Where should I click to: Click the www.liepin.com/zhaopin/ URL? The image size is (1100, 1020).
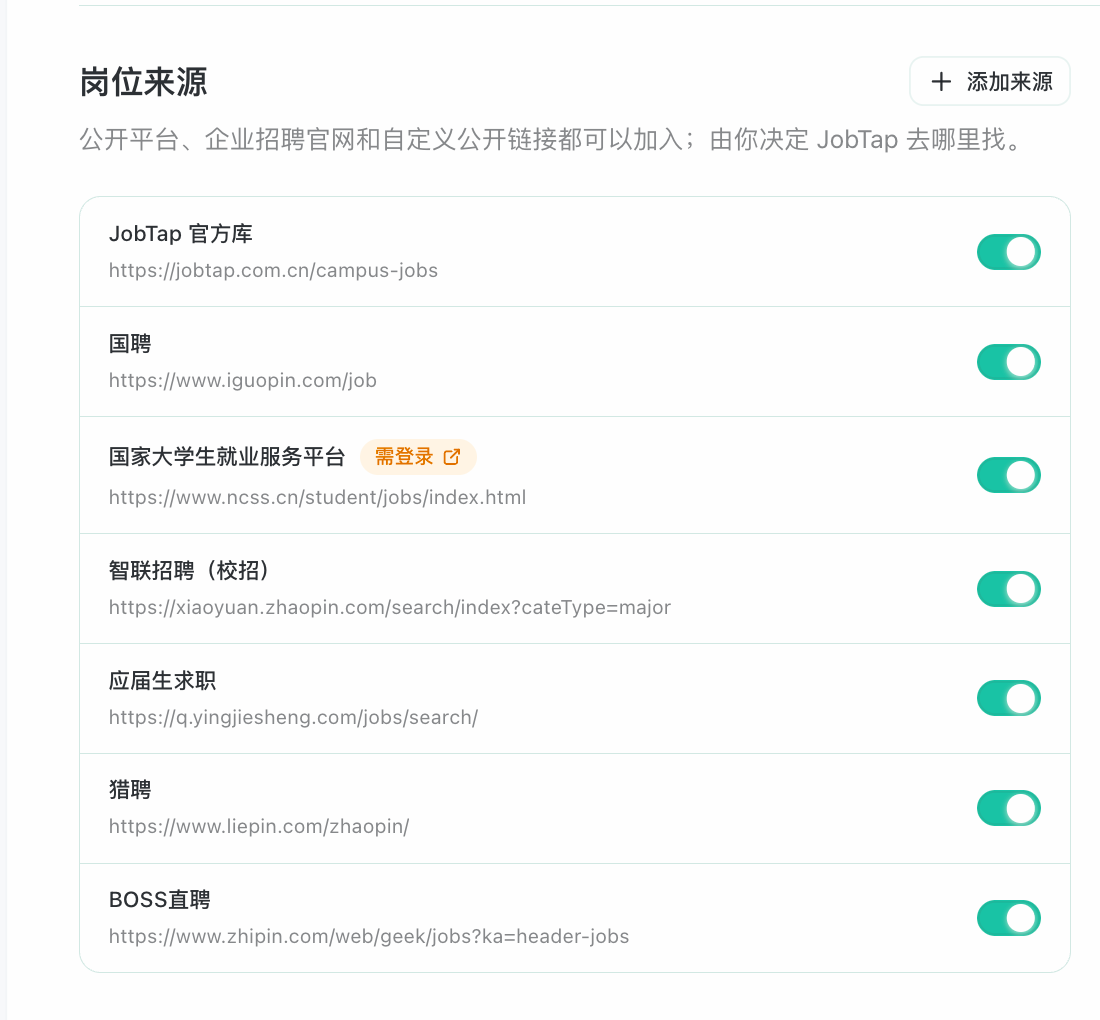coord(259,826)
